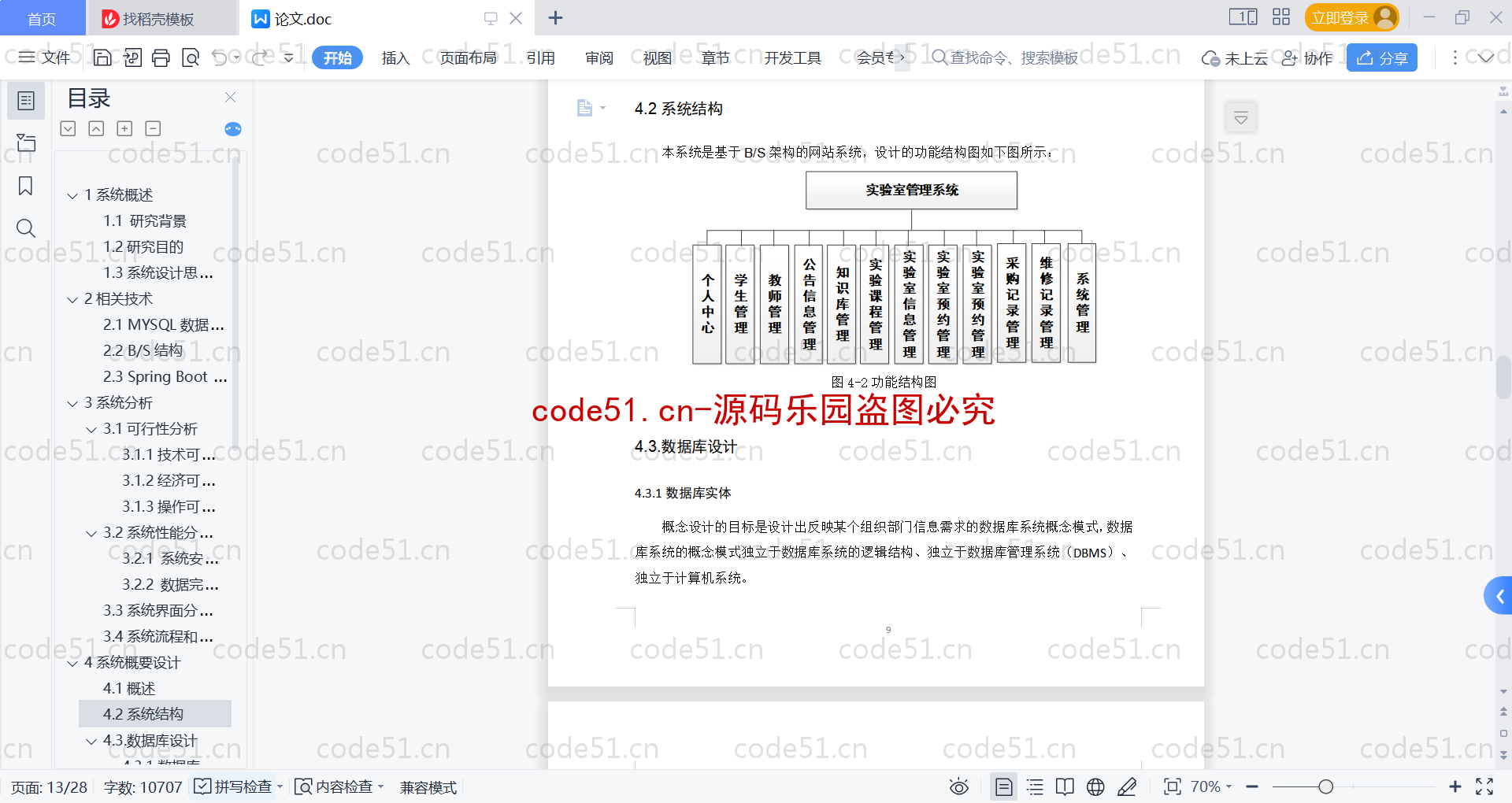Click the promote-level up icon in 目录 panel
The image size is (1512, 803).
pyautogui.click(x=96, y=128)
